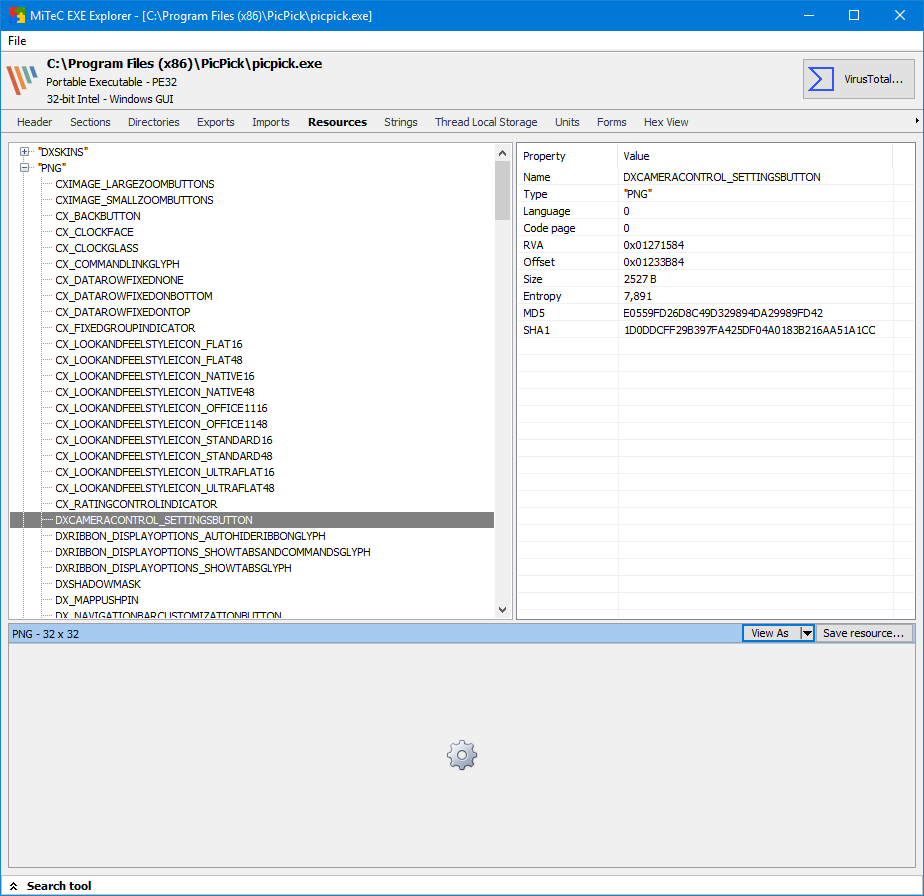Switch to the Directories tab
Image resolution: width=924 pixels, height=896 pixels.
coord(154,122)
